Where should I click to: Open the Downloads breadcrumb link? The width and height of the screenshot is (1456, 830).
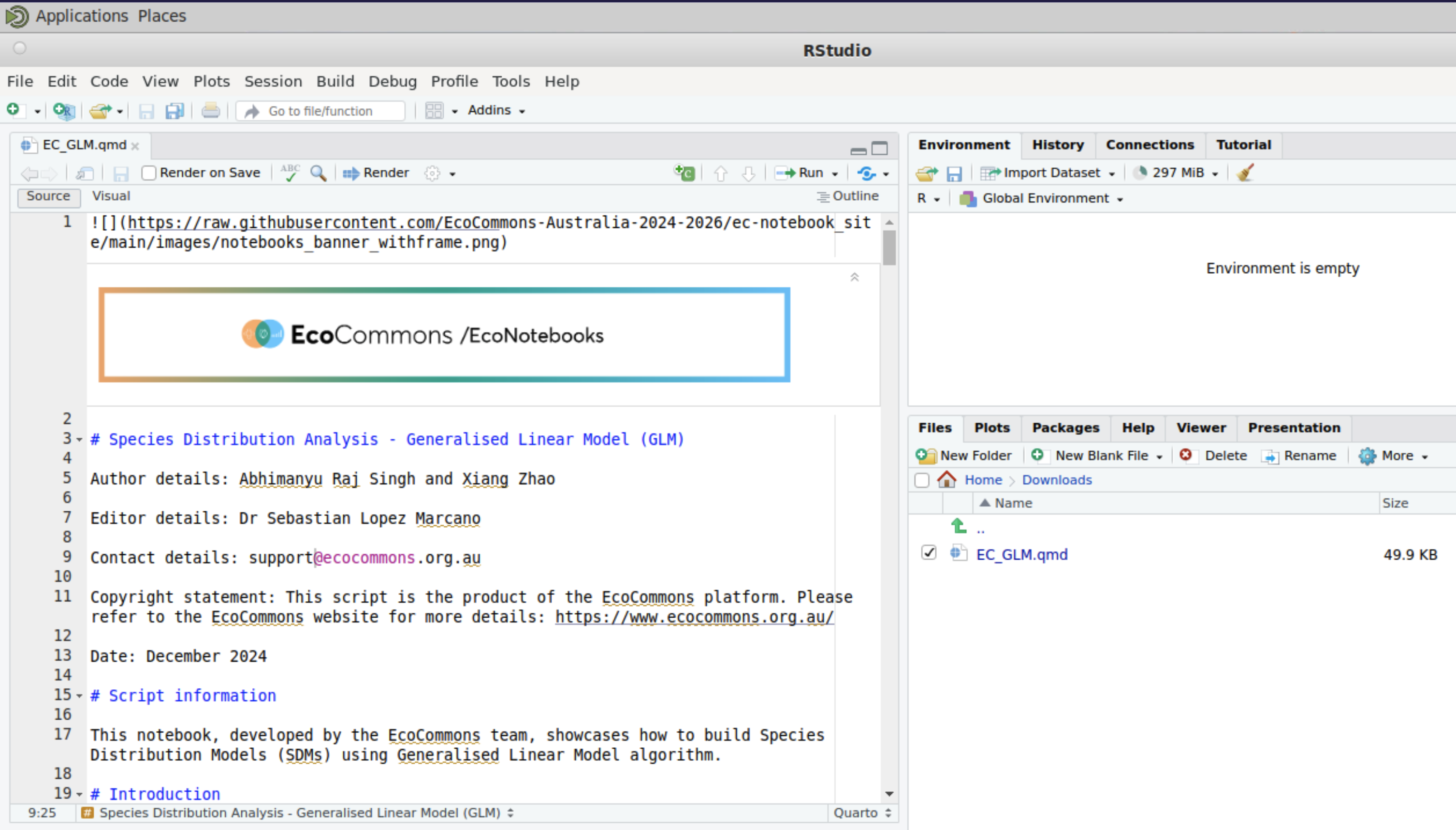(1057, 480)
